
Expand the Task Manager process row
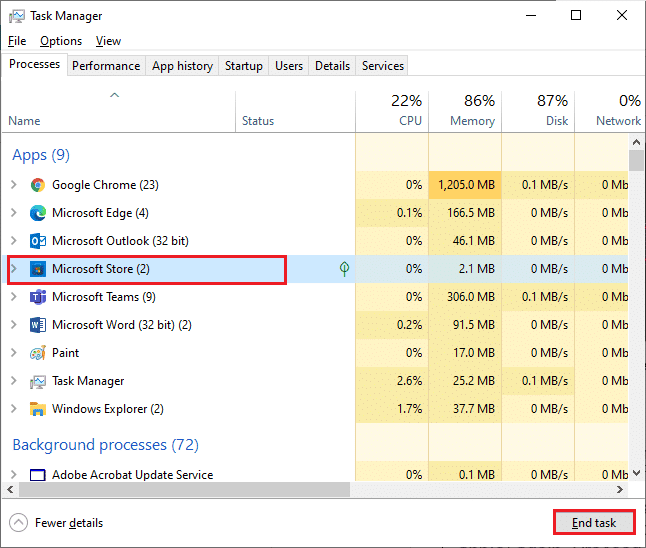(14, 381)
